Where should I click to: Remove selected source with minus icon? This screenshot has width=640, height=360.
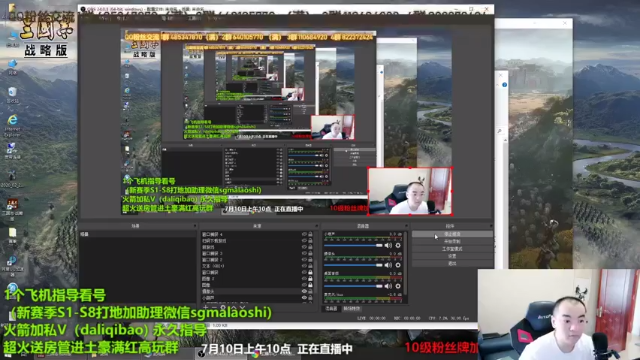pyautogui.click(x=214, y=308)
